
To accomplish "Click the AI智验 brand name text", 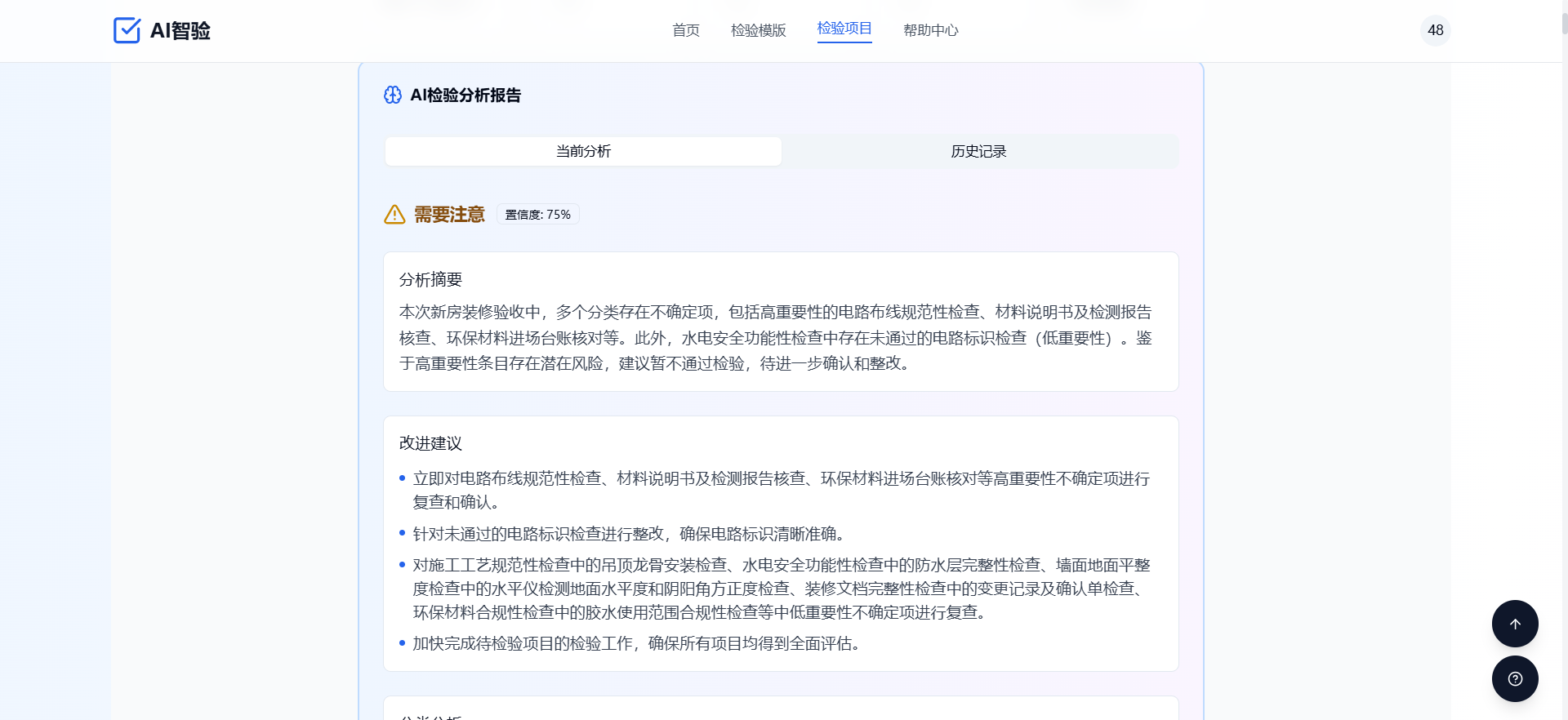I will pos(180,31).
